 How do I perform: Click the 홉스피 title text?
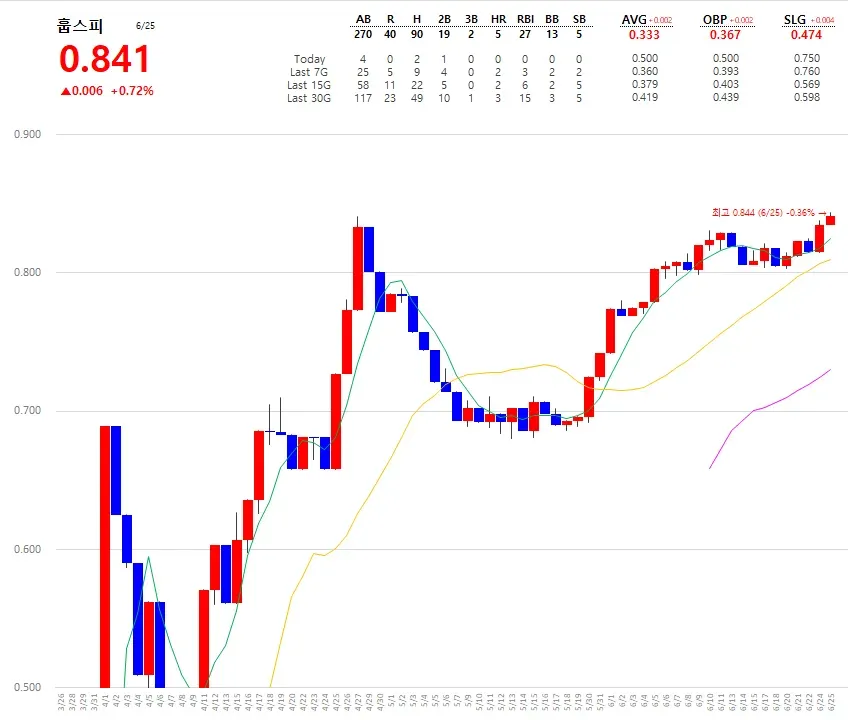(80, 25)
